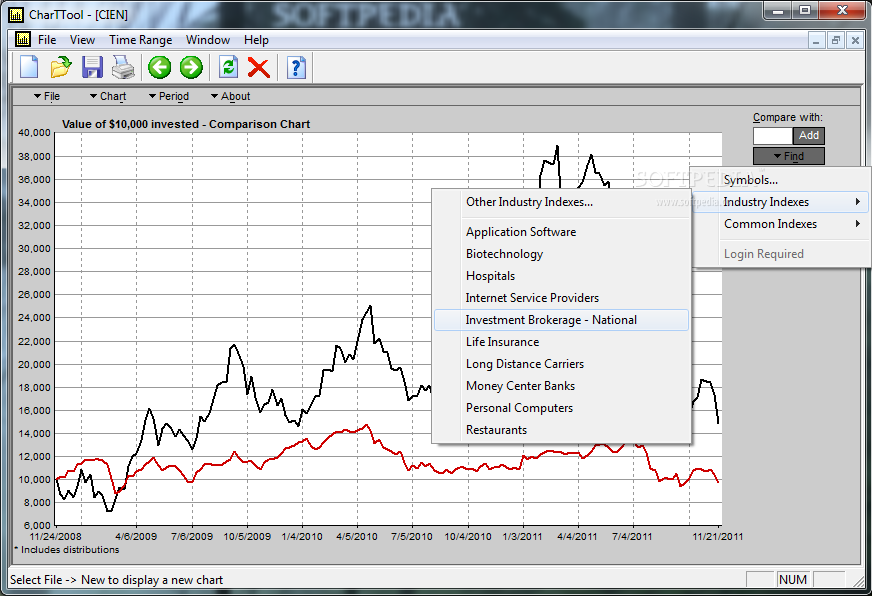Click the Compare with symbol input field
The width and height of the screenshot is (872, 596).
pyautogui.click(x=772, y=136)
